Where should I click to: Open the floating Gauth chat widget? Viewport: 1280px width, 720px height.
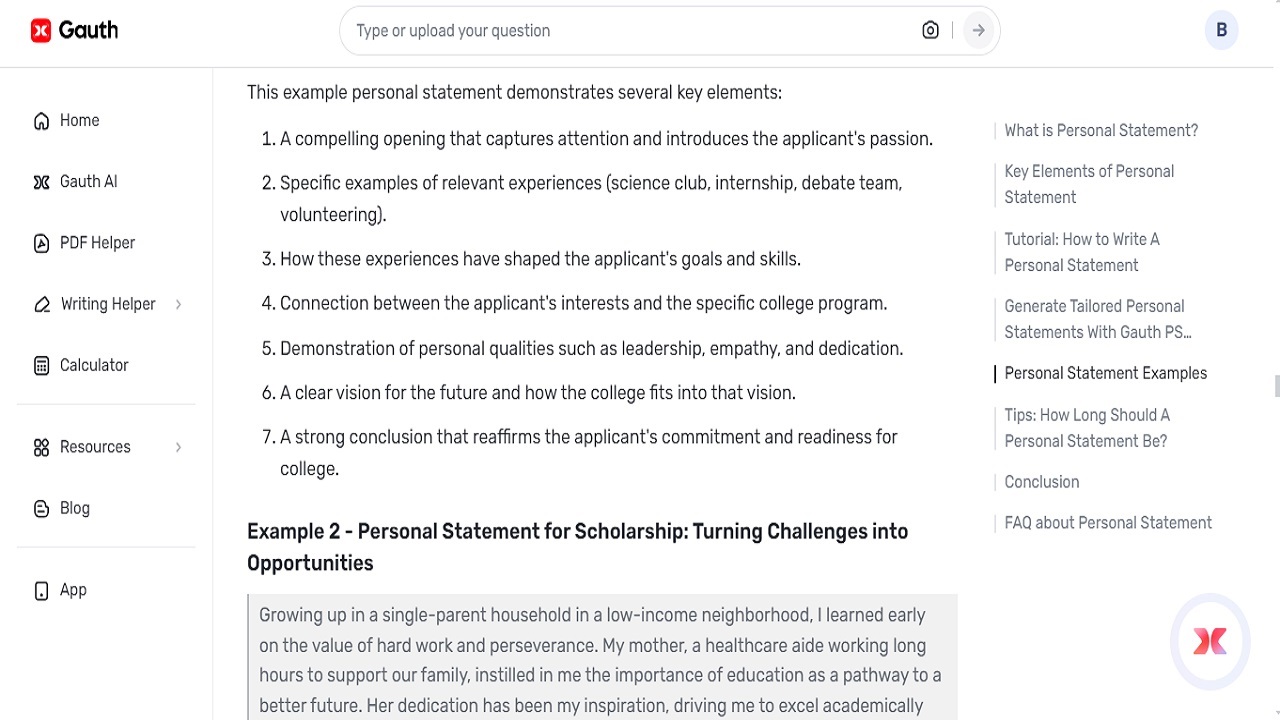[1210, 642]
